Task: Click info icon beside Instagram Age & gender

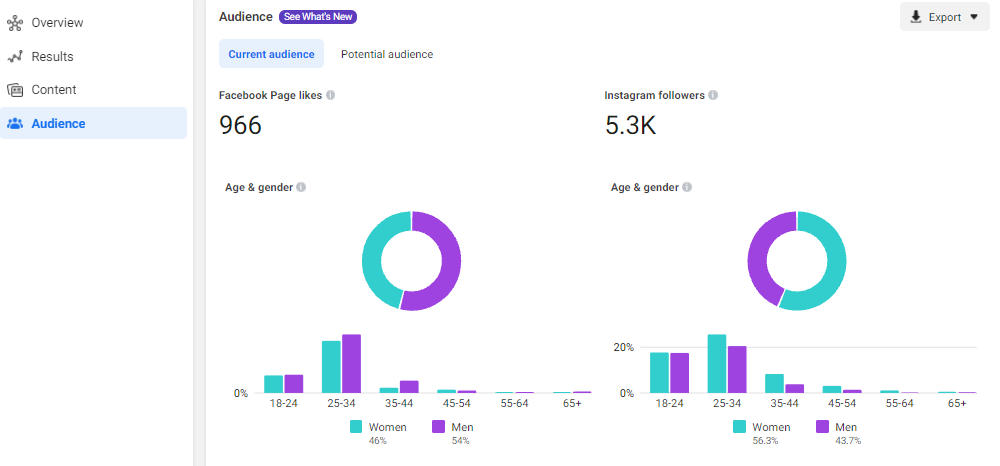Action: [687, 187]
